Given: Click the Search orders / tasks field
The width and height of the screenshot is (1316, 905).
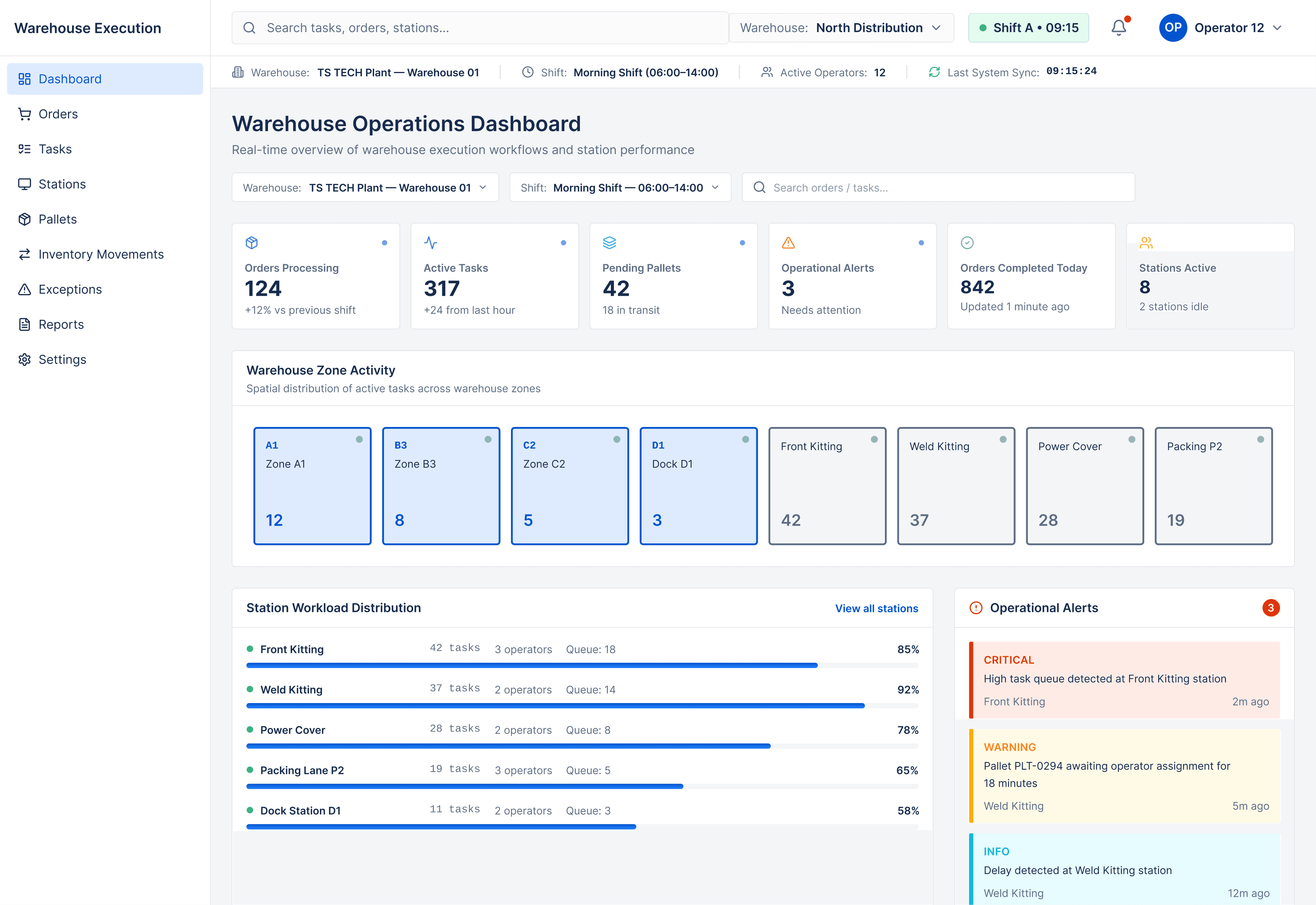Looking at the screenshot, I should (x=938, y=187).
